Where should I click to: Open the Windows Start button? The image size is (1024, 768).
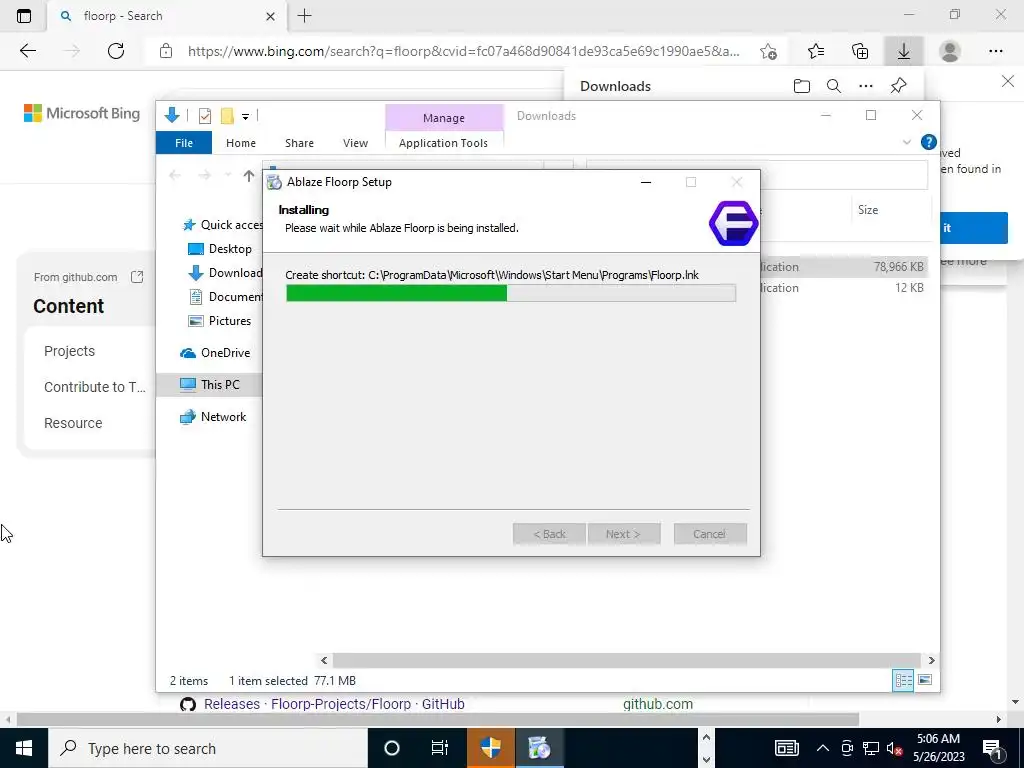point(24,748)
